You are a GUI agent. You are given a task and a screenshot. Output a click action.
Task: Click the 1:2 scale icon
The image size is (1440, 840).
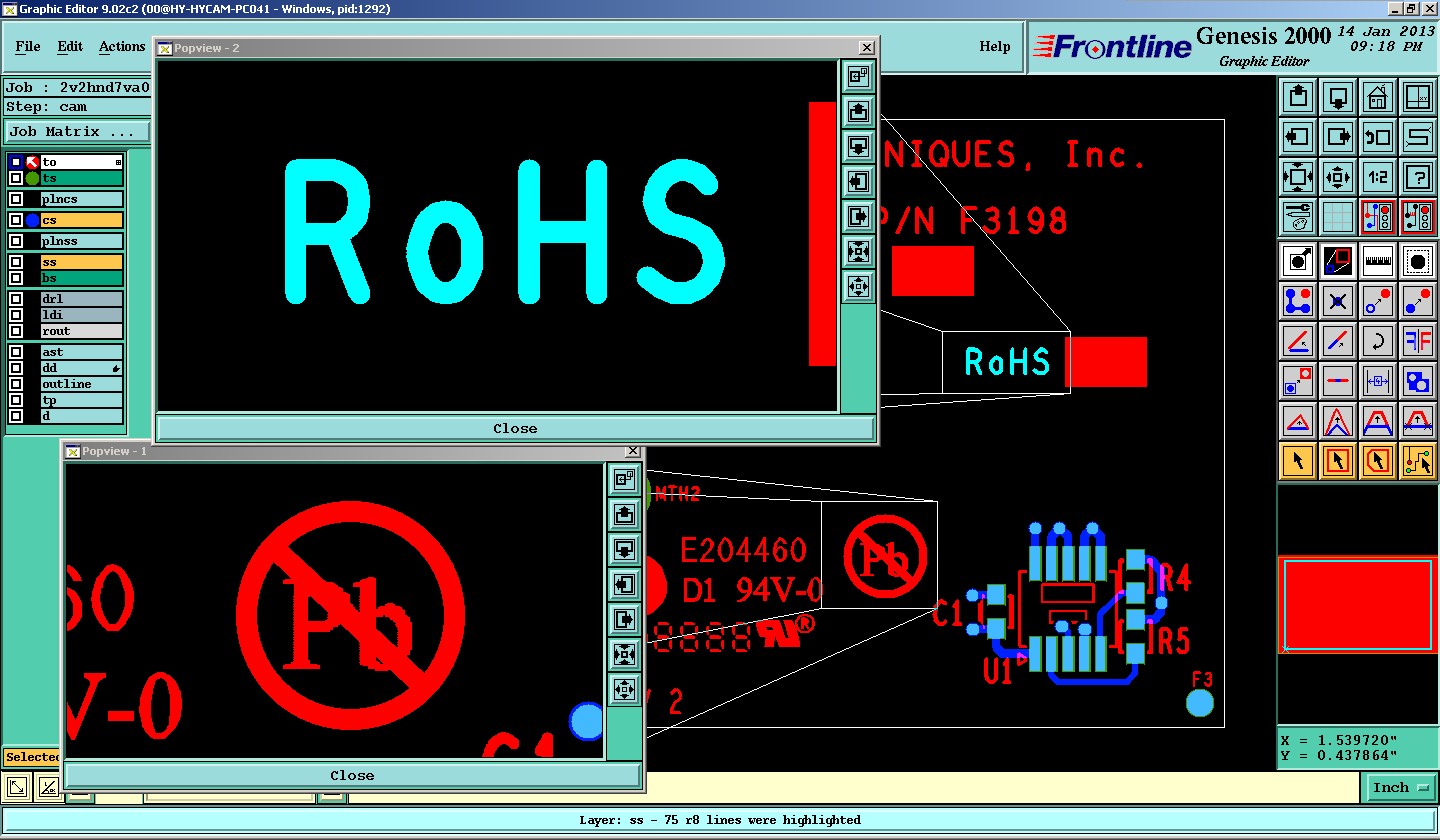pos(1378,177)
